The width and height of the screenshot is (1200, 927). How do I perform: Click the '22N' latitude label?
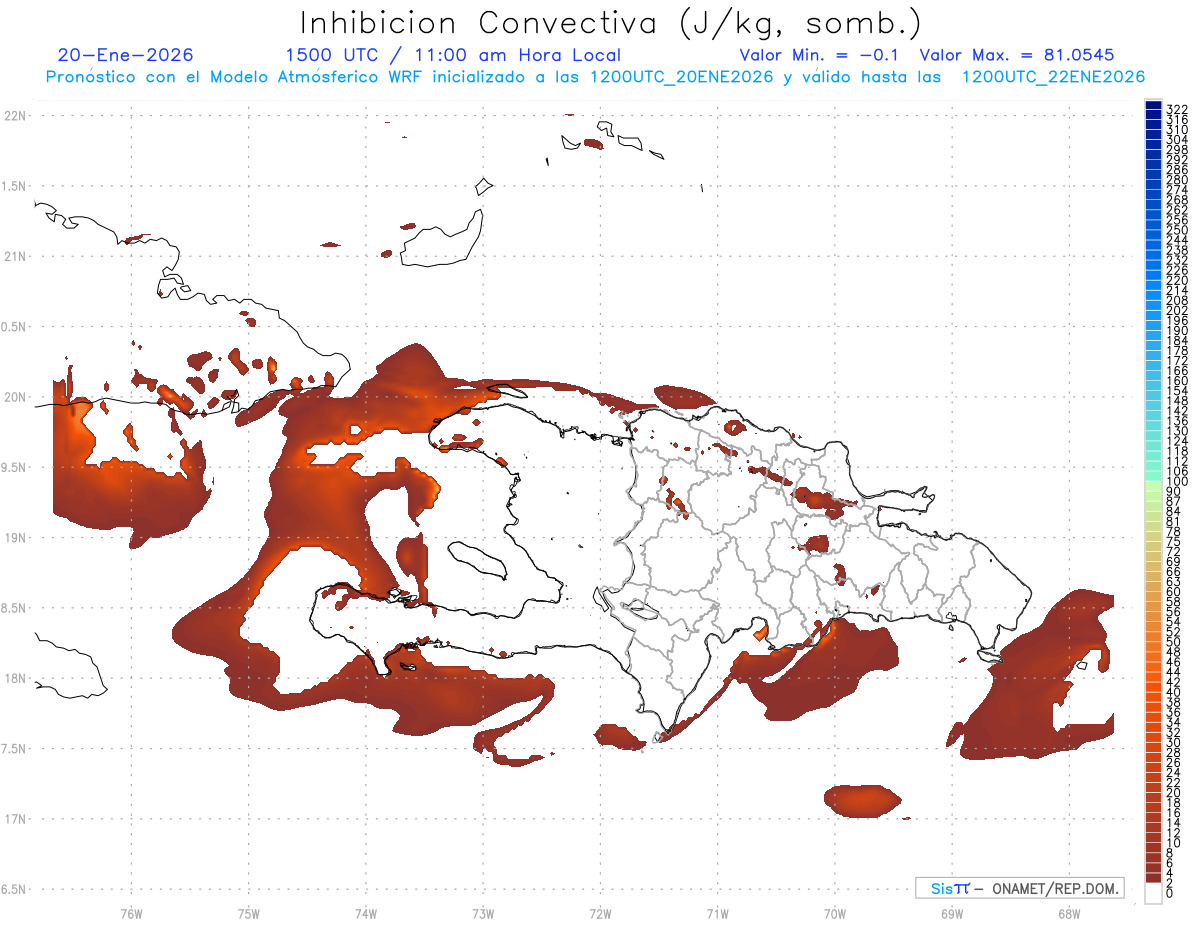point(15,116)
